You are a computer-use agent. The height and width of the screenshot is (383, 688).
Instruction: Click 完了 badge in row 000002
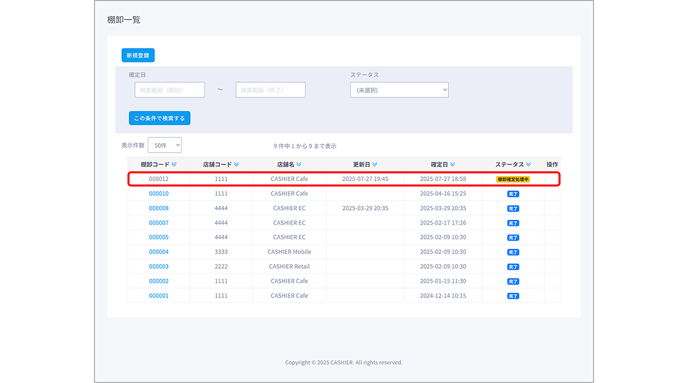tap(513, 281)
